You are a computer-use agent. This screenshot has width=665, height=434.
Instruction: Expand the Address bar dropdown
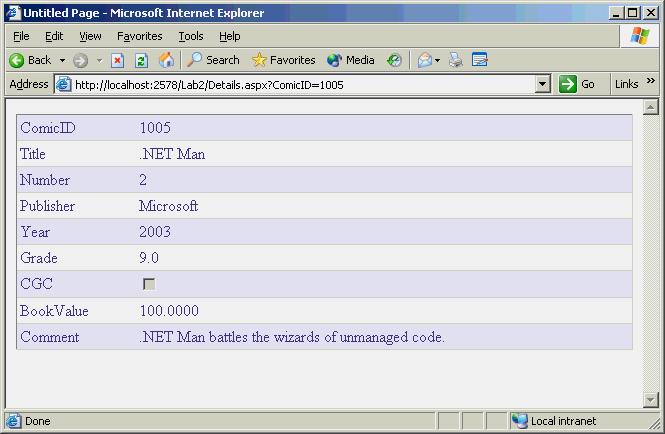tap(542, 84)
